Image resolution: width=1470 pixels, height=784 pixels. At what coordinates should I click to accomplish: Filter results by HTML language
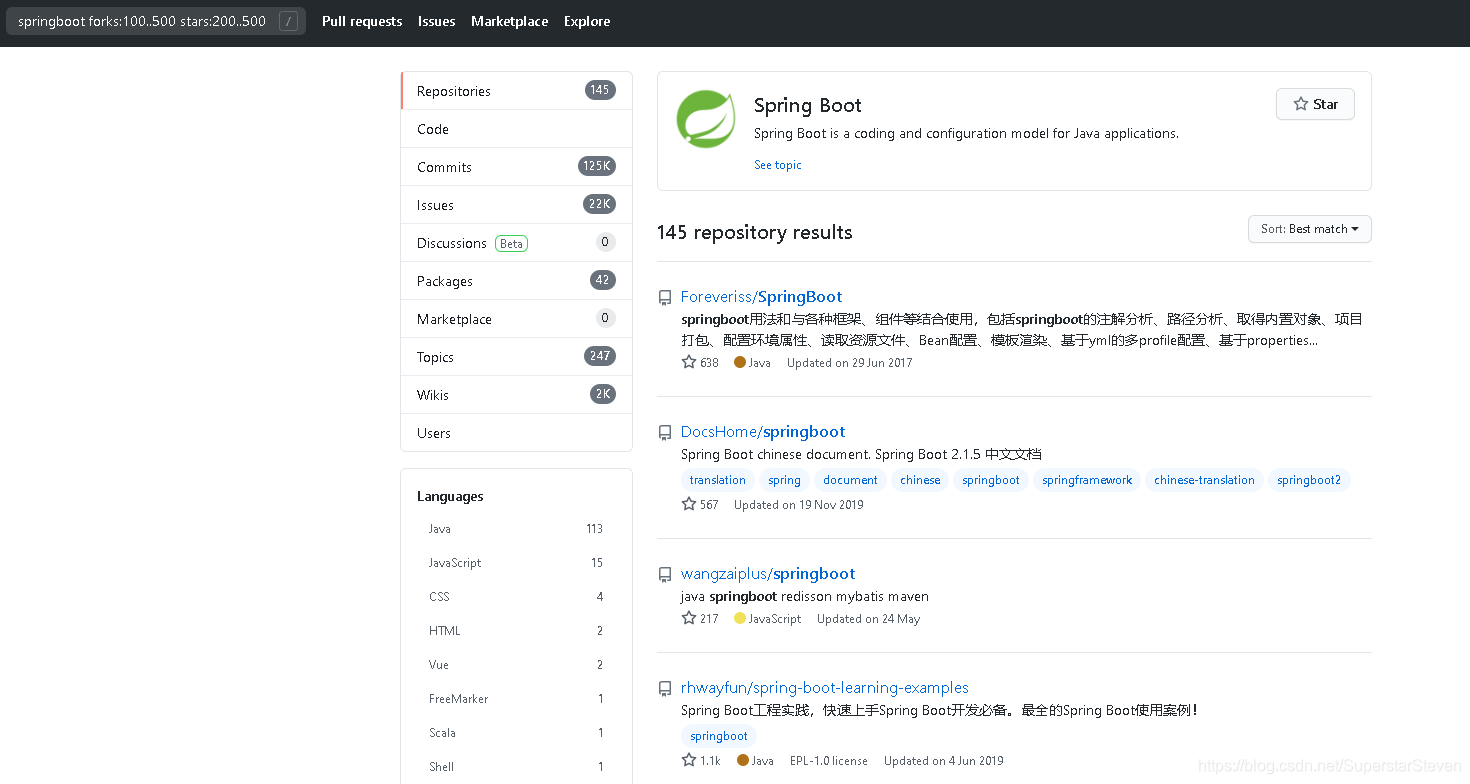[x=516, y=631]
